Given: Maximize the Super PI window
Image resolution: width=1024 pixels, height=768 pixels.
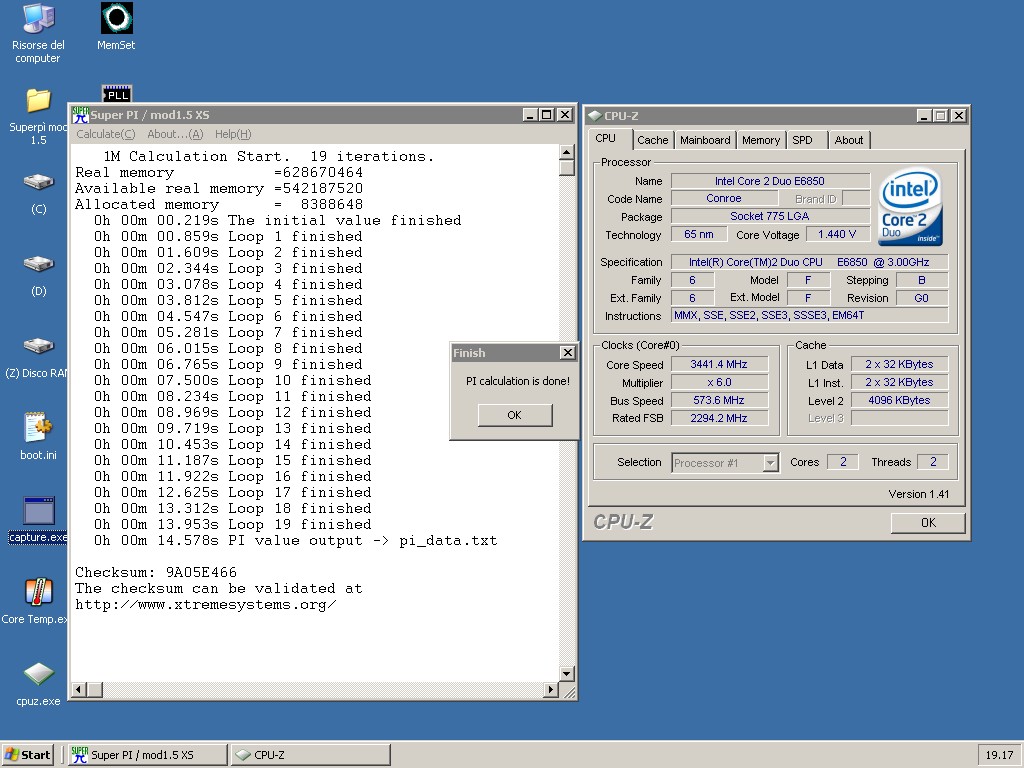Looking at the screenshot, I should tap(547, 115).
